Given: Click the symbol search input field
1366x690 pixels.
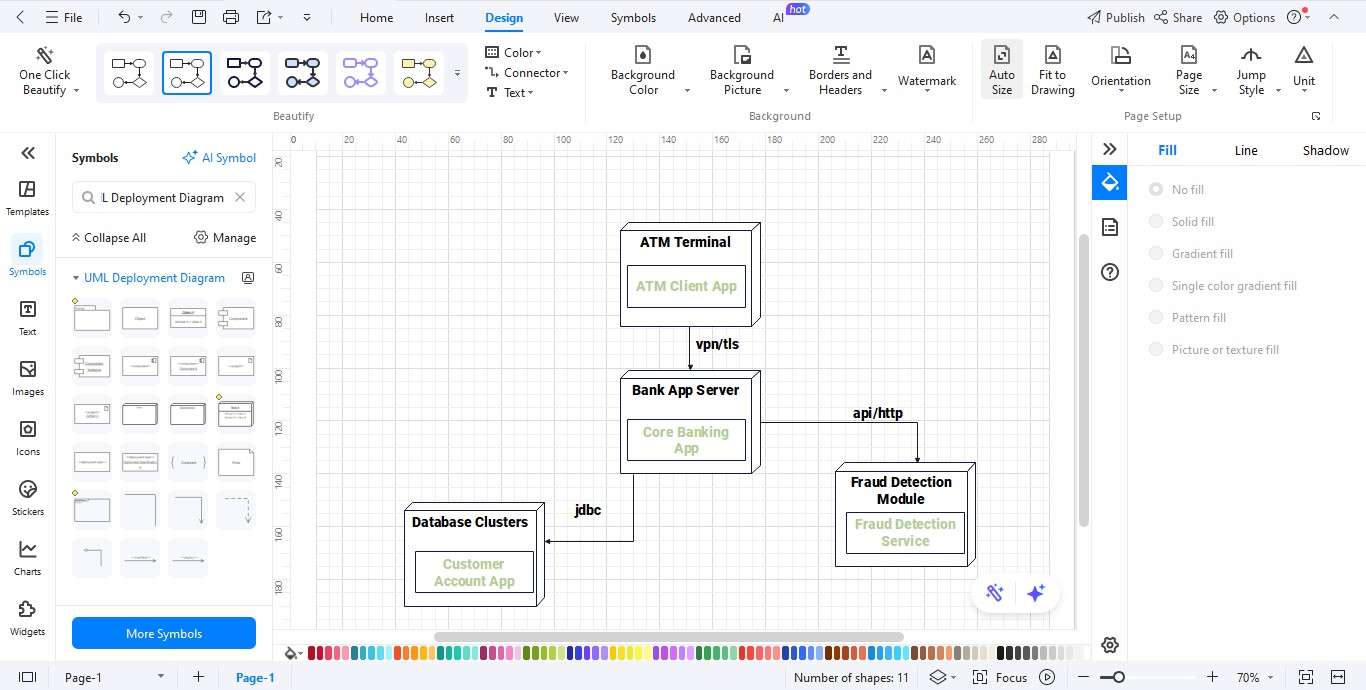Looking at the screenshot, I should (x=160, y=197).
